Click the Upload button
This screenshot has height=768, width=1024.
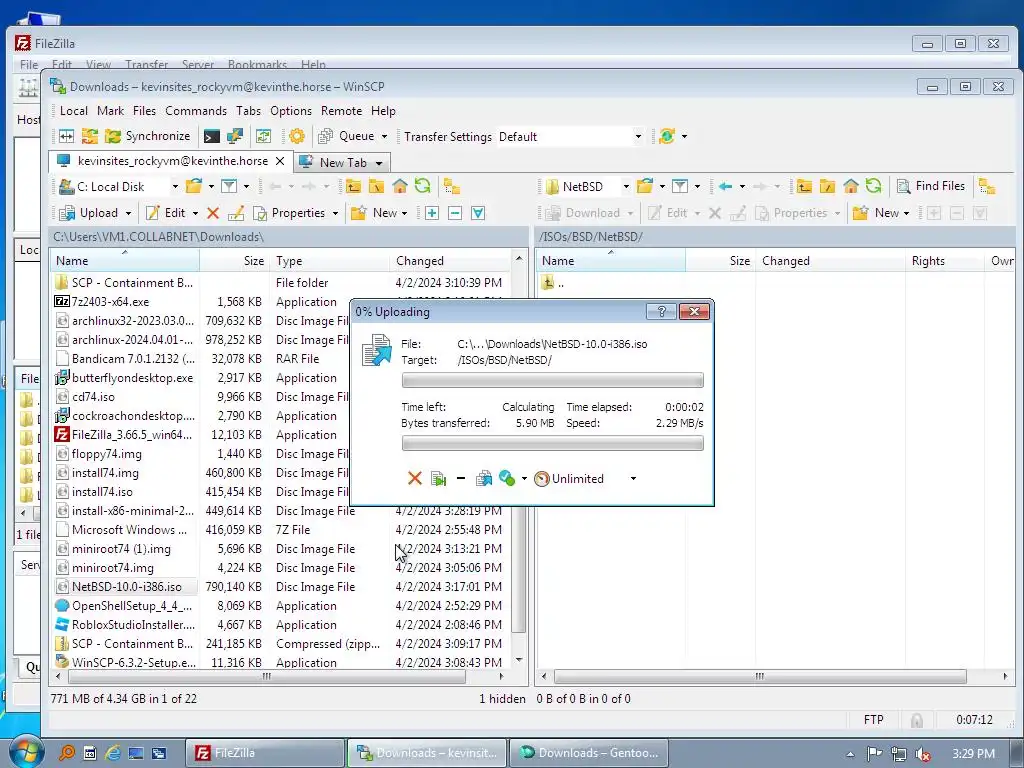click(x=89, y=213)
